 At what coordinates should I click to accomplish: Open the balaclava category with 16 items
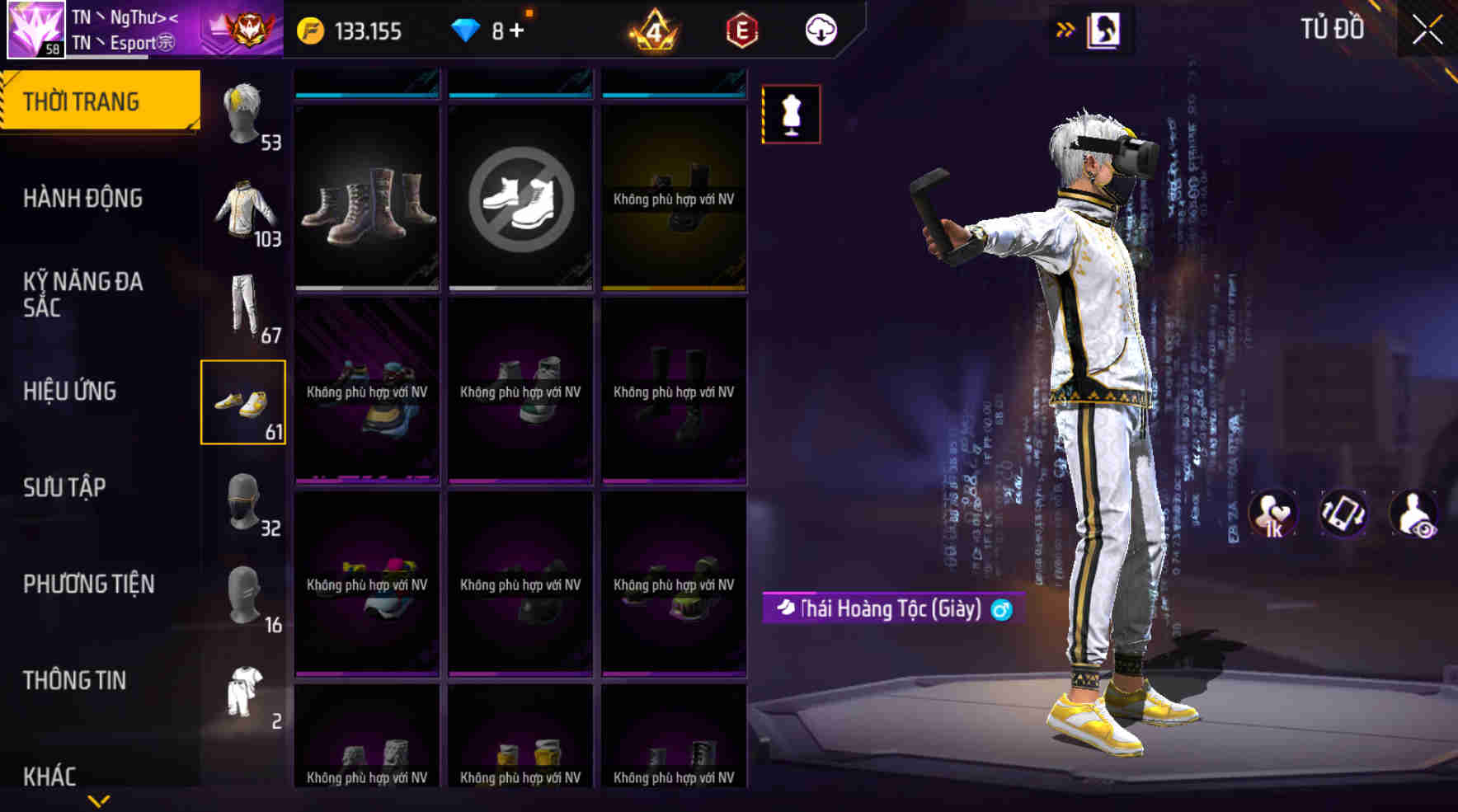click(x=243, y=597)
